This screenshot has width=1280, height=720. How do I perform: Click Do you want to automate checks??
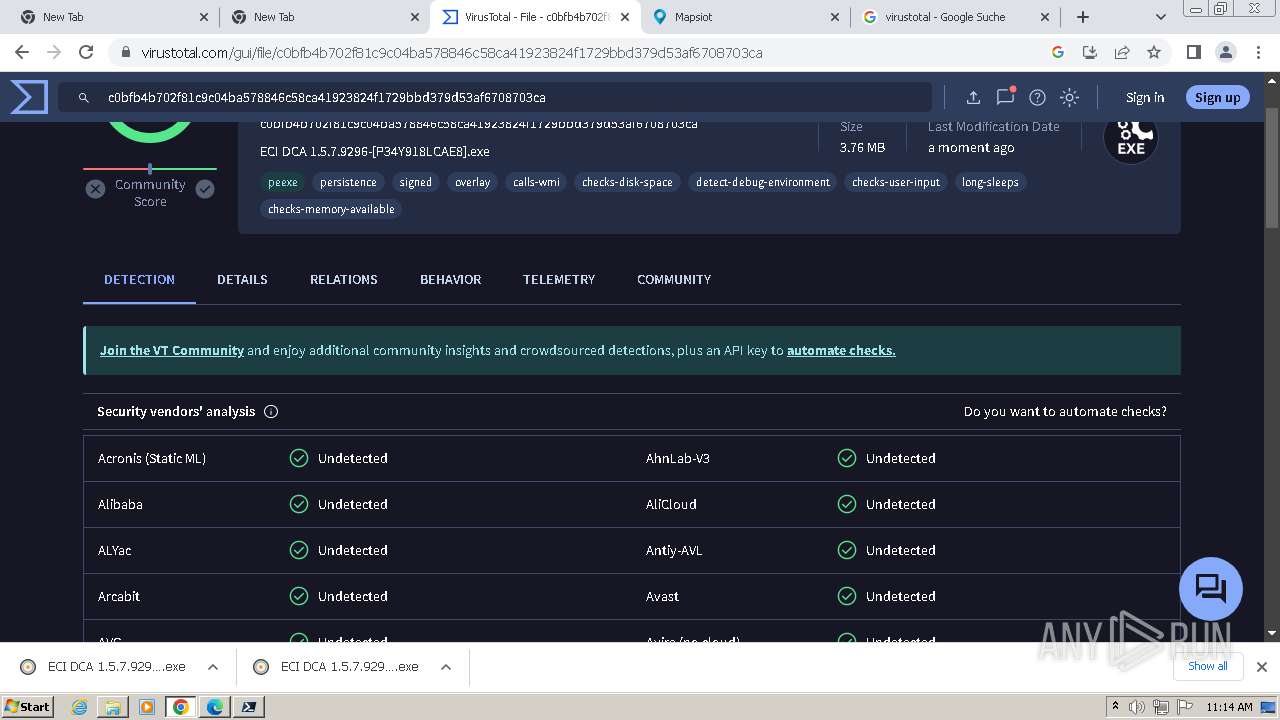(1065, 411)
